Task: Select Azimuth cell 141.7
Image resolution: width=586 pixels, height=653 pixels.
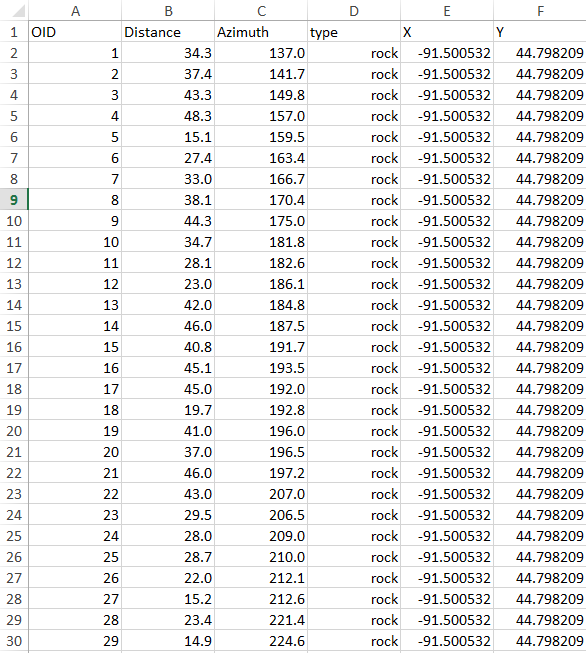Action: (261, 74)
